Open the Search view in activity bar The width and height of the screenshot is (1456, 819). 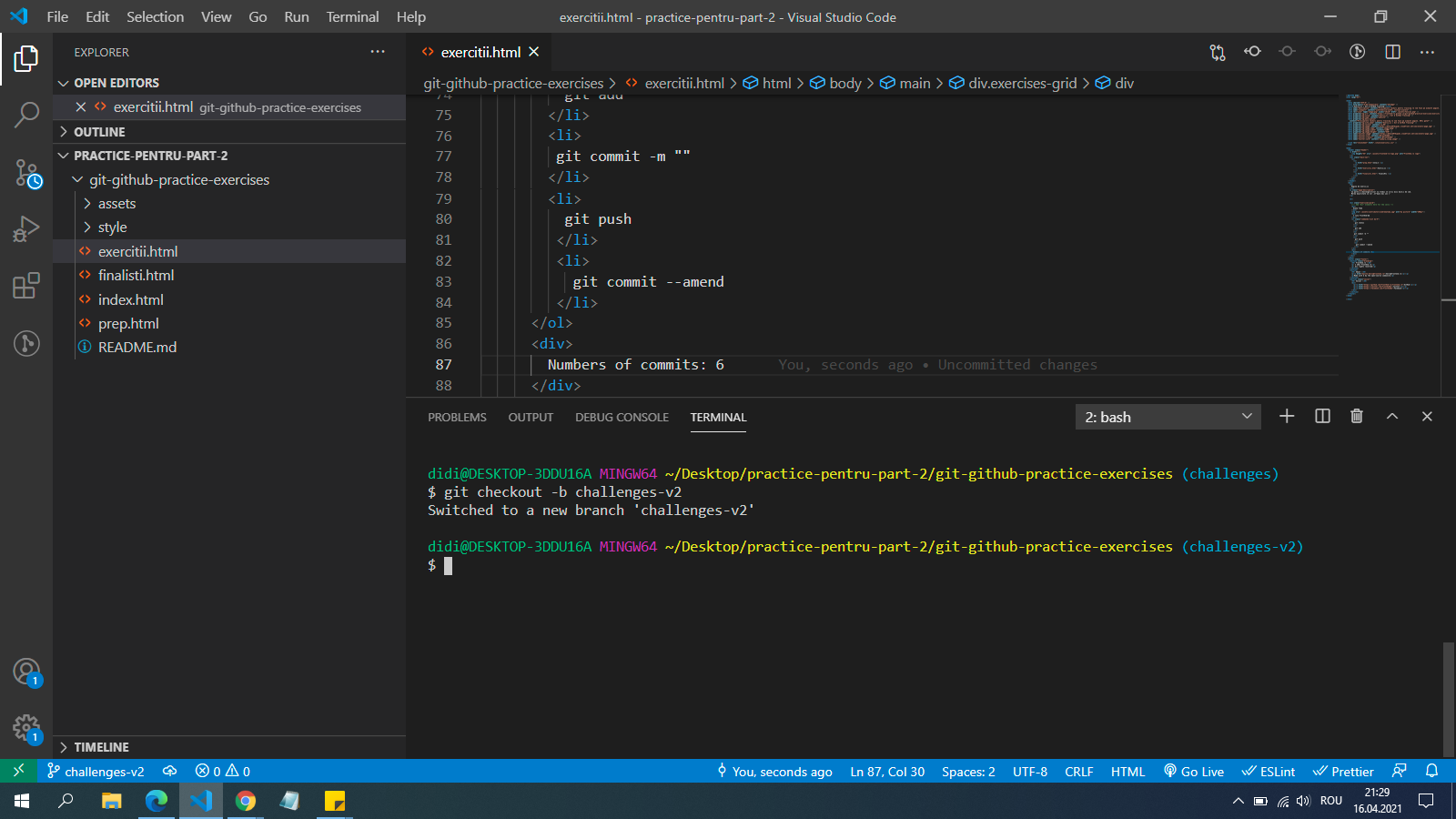26,115
